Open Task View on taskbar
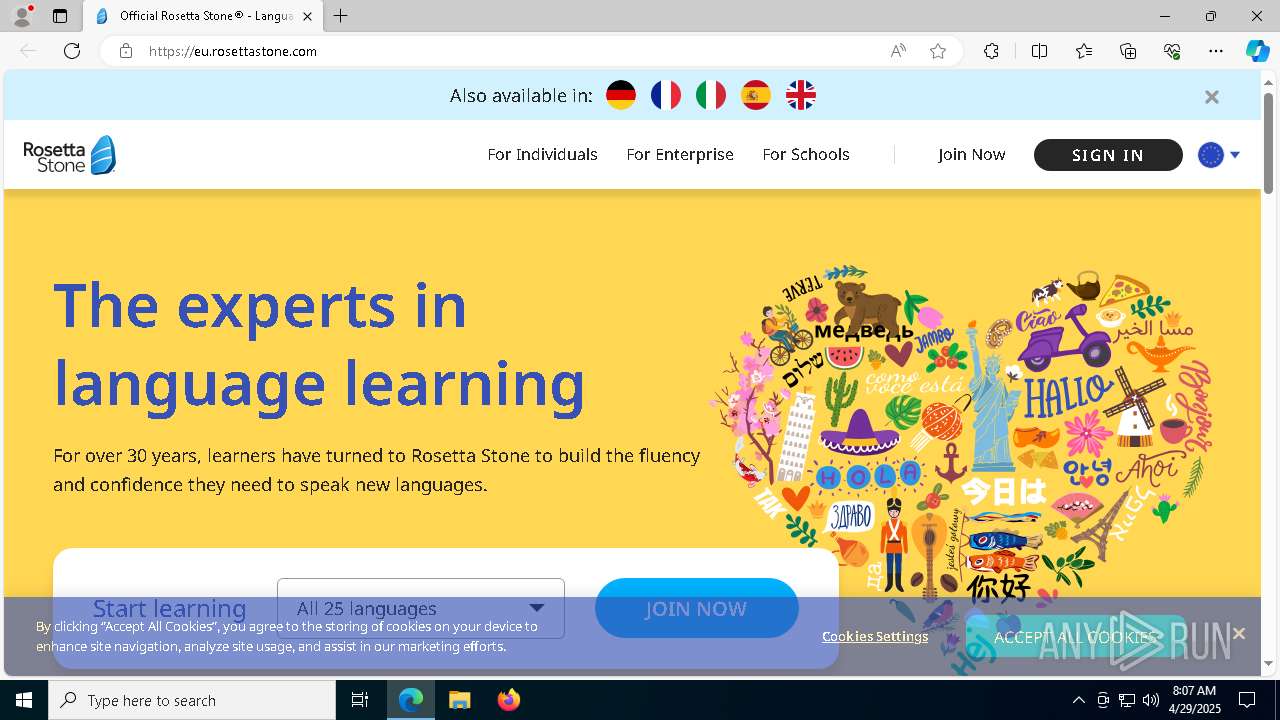 [360, 700]
